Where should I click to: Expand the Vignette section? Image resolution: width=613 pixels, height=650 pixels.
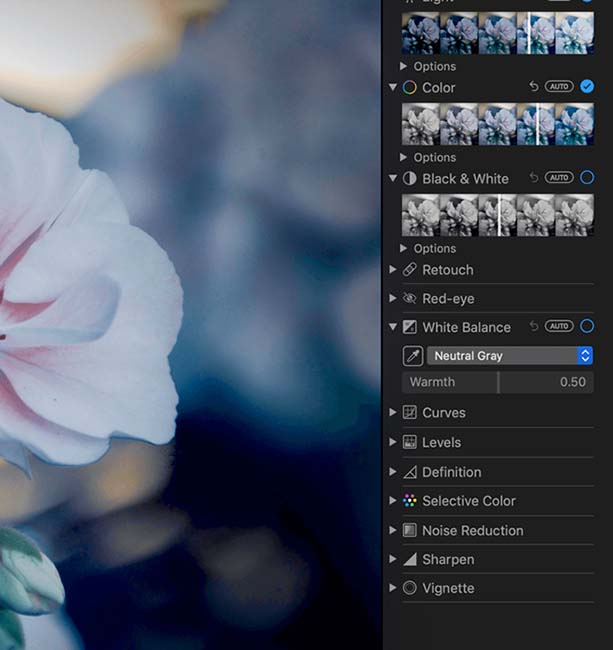point(393,587)
